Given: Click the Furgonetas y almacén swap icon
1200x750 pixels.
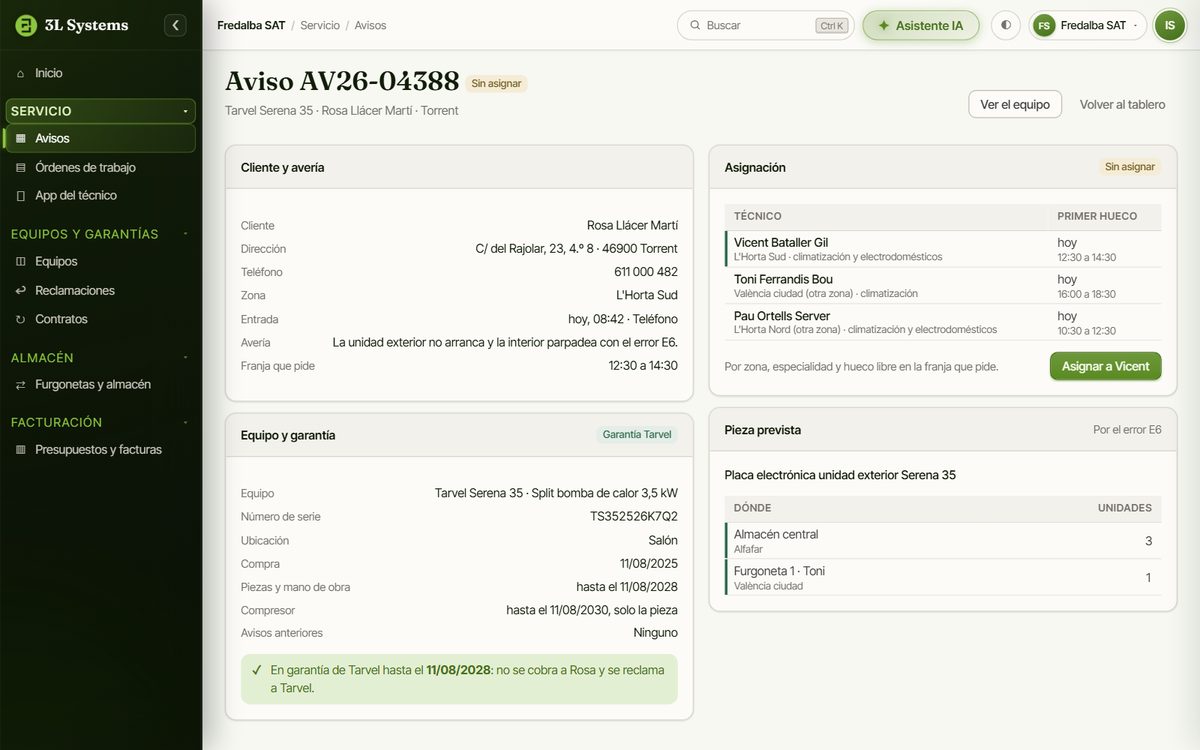Looking at the screenshot, I should tap(21, 385).
